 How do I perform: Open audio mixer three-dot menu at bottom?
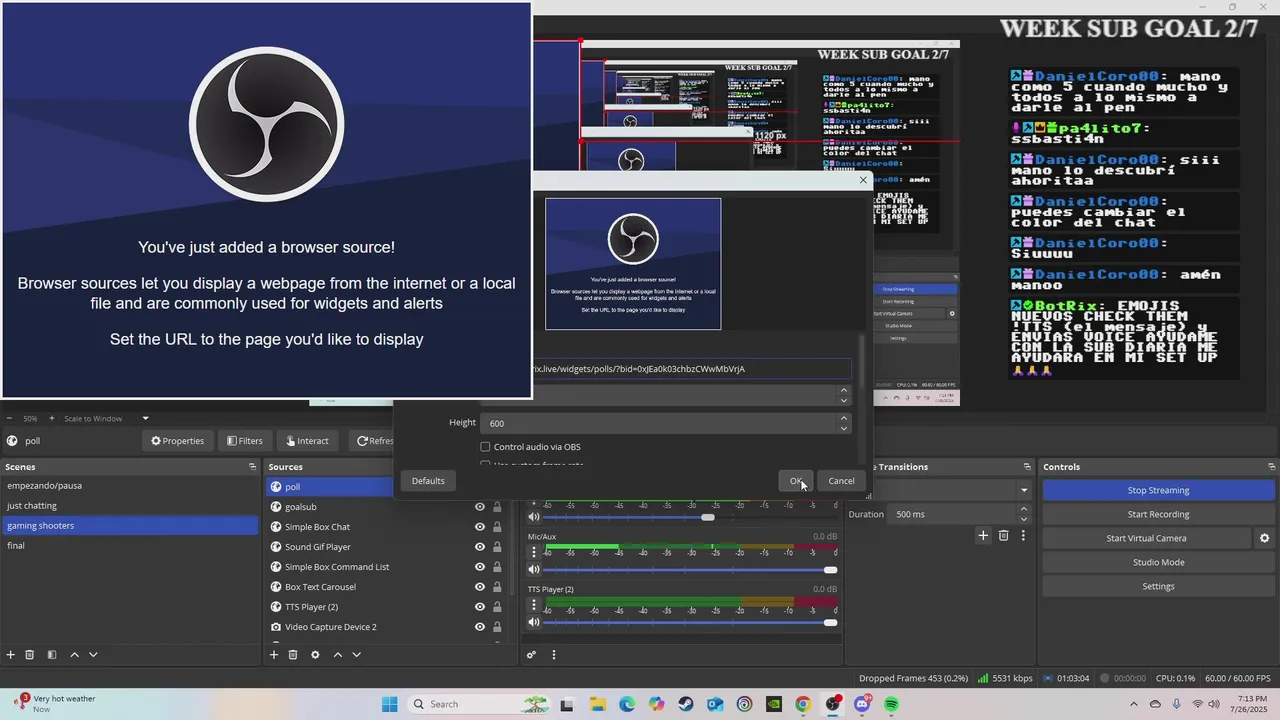coord(553,655)
